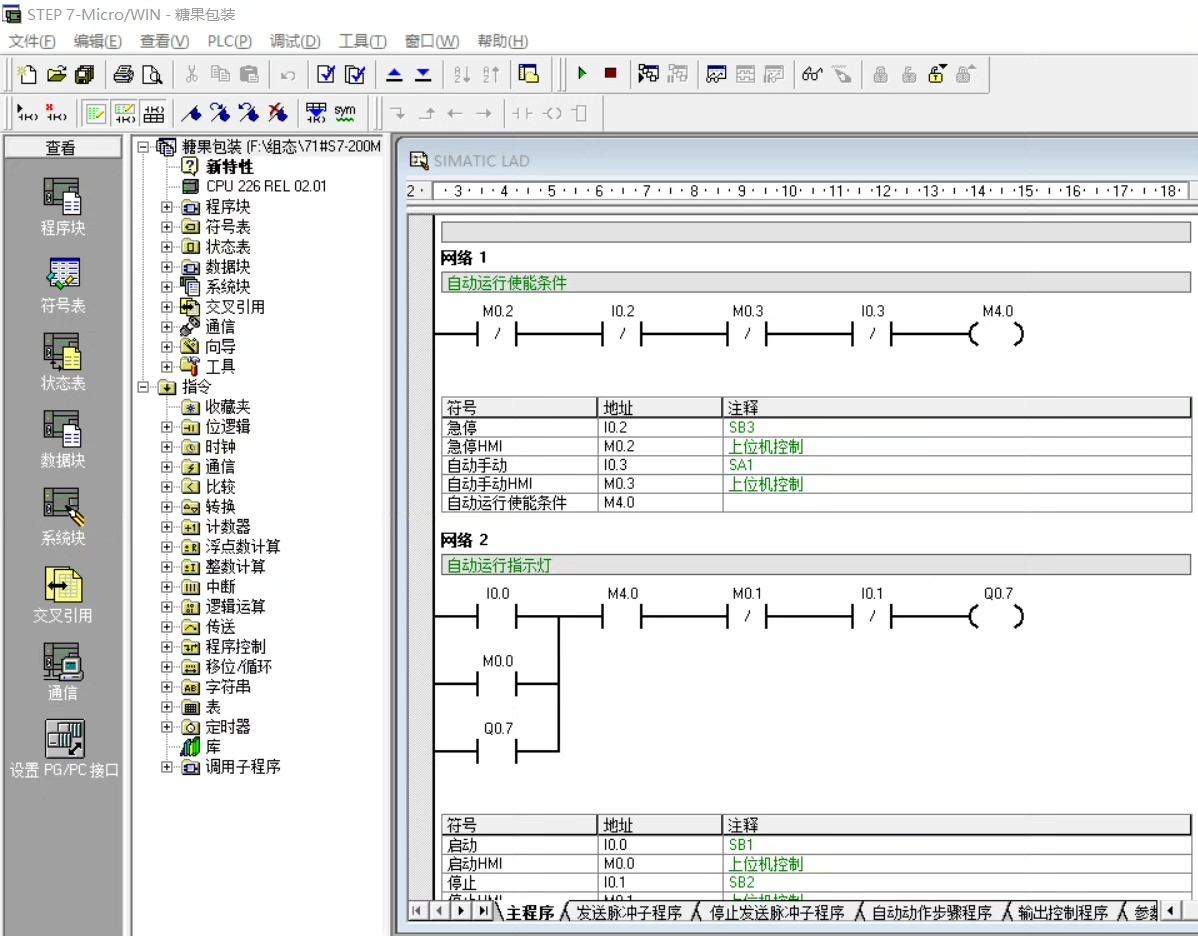
Task: Click the tab scroll to last arrow
Action: pos(483,910)
